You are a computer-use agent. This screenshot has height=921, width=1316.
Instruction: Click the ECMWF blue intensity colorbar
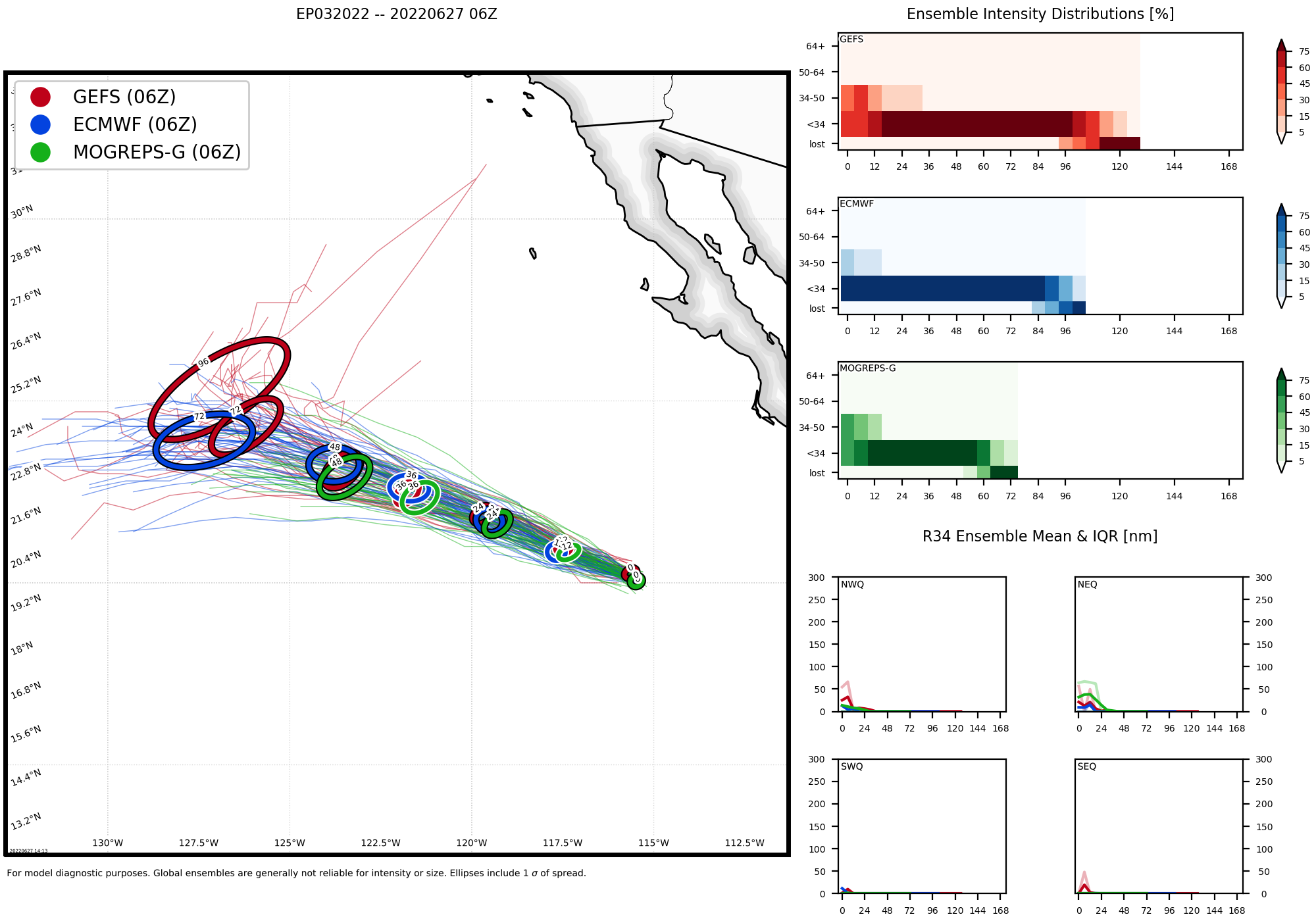[1281, 256]
